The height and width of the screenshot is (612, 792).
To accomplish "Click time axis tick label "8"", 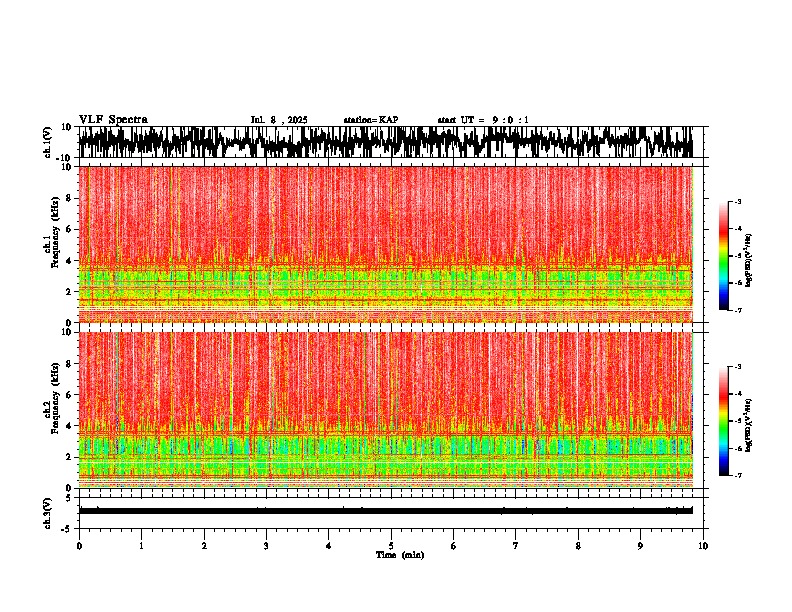I will (x=578, y=546).
